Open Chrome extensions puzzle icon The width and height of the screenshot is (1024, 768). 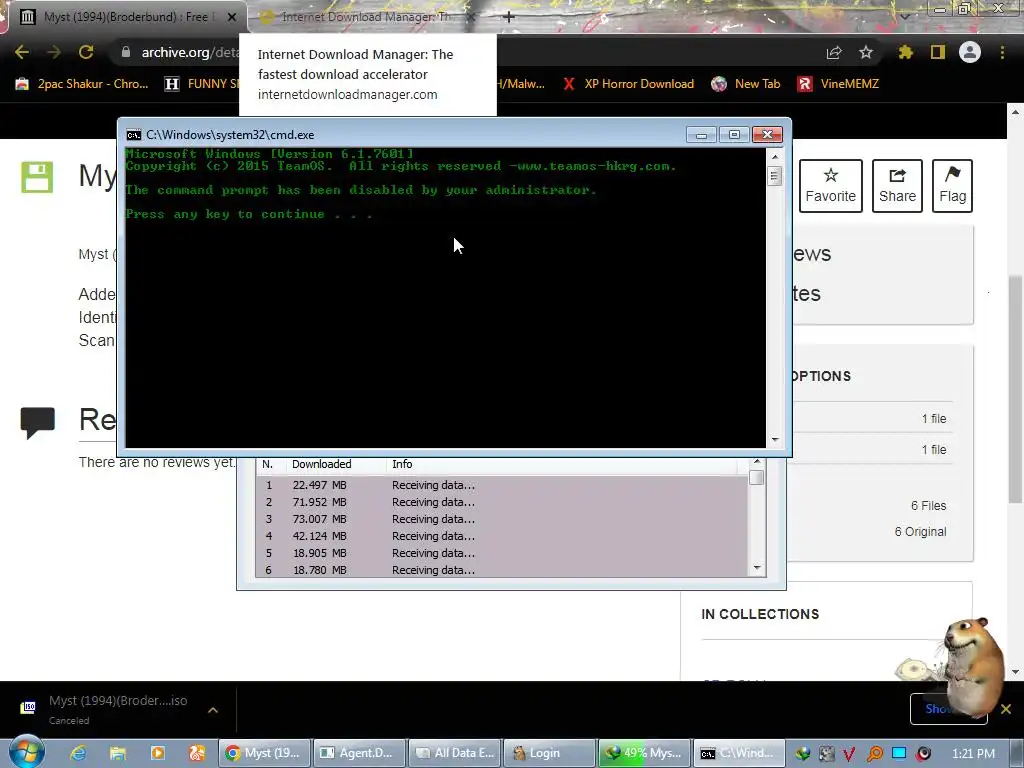click(905, 52)
